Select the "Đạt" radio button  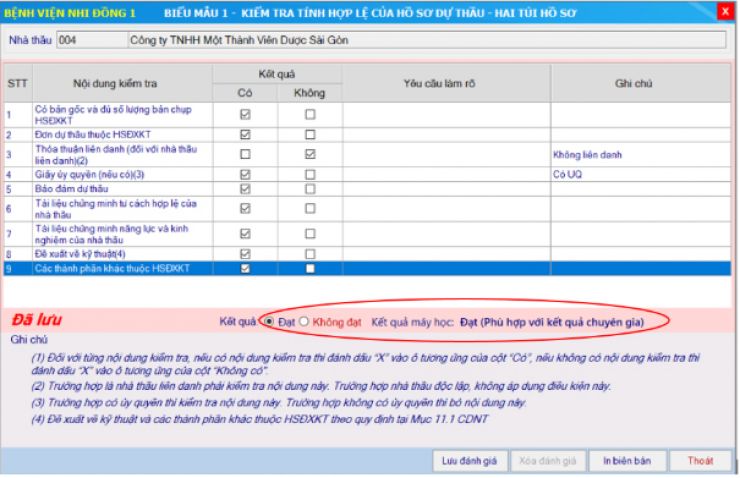coord(269,321)
